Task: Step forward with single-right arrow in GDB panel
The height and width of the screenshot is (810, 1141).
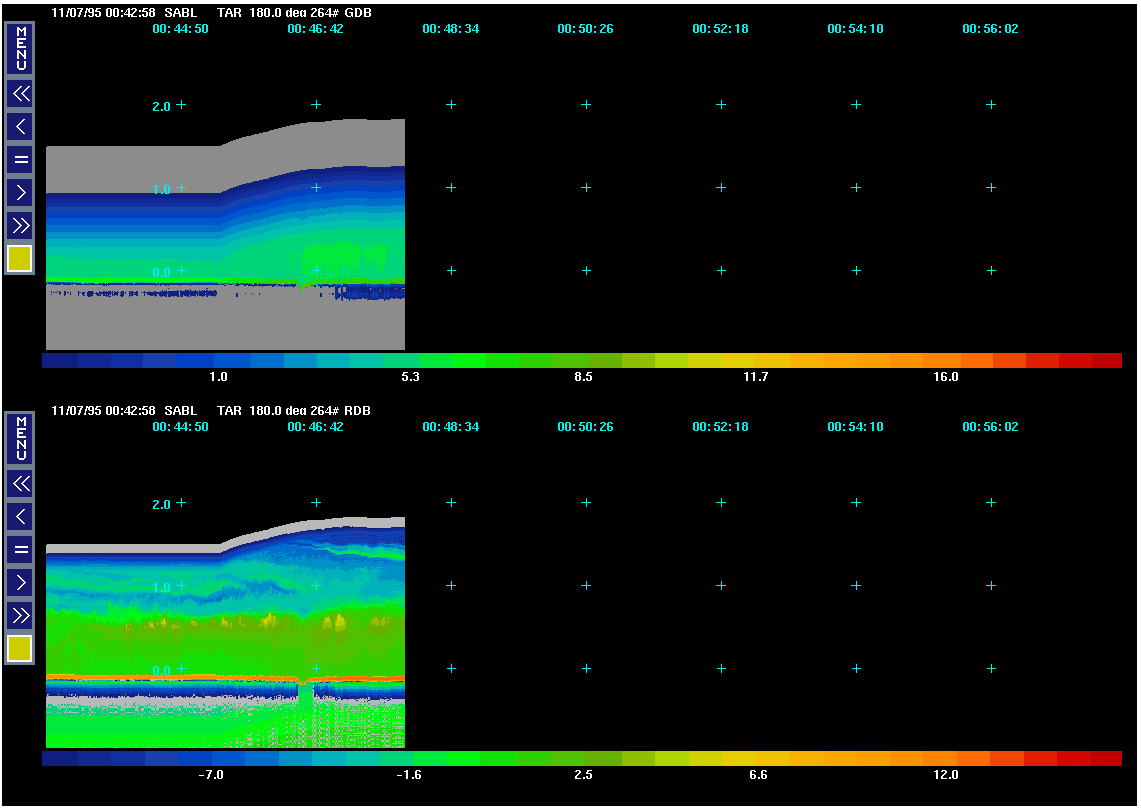Action: pyautogui.click(x=20, y=192)
